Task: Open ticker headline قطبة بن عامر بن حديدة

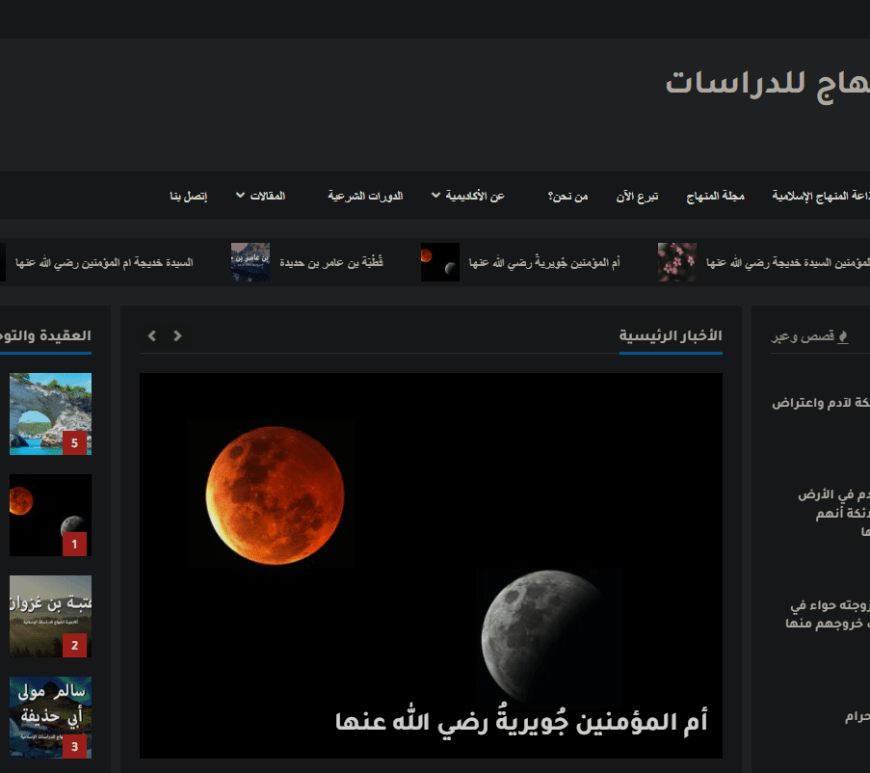Action: [x=346, y=262]
